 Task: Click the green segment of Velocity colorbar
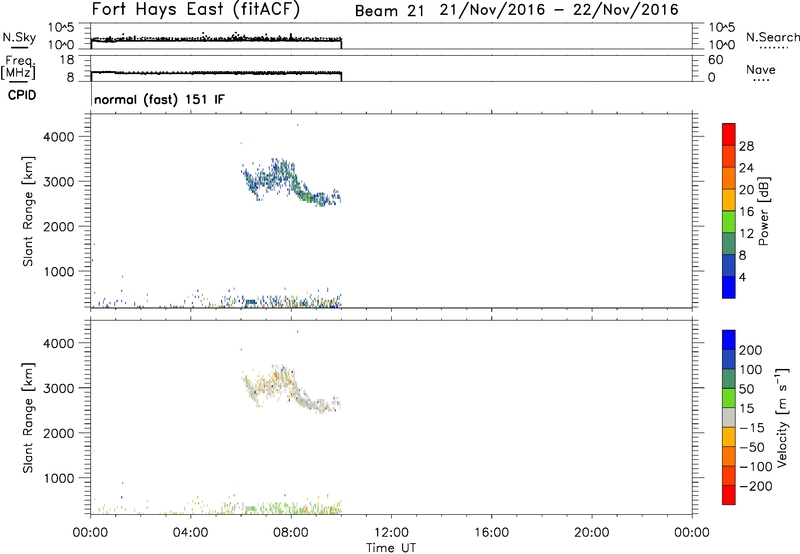pyautogui.click(x=729, y=398)
